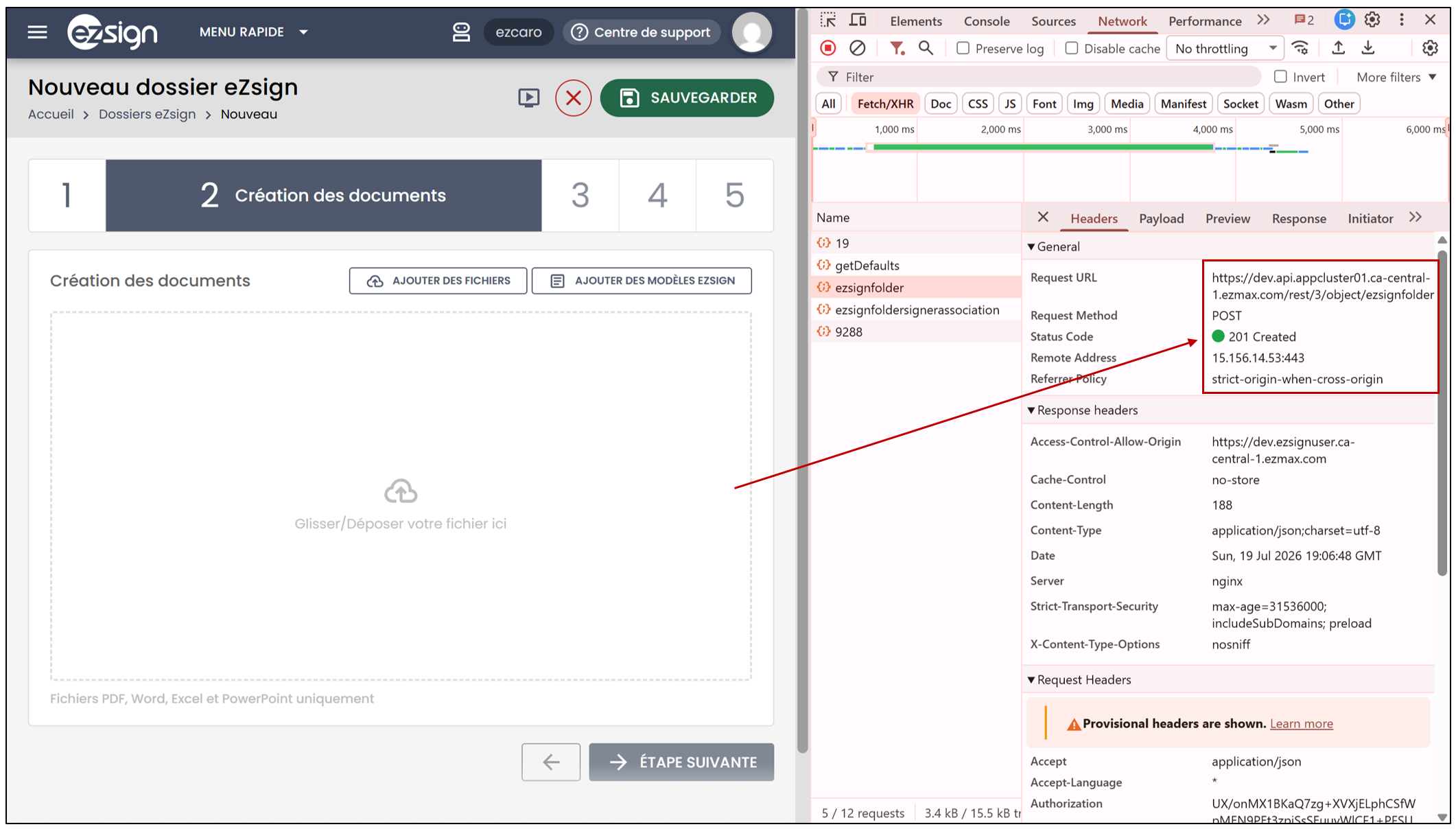
Task: Click AJOUTER DES MODÈLES EZSIGN button
Action: click(x=642, y=281)
